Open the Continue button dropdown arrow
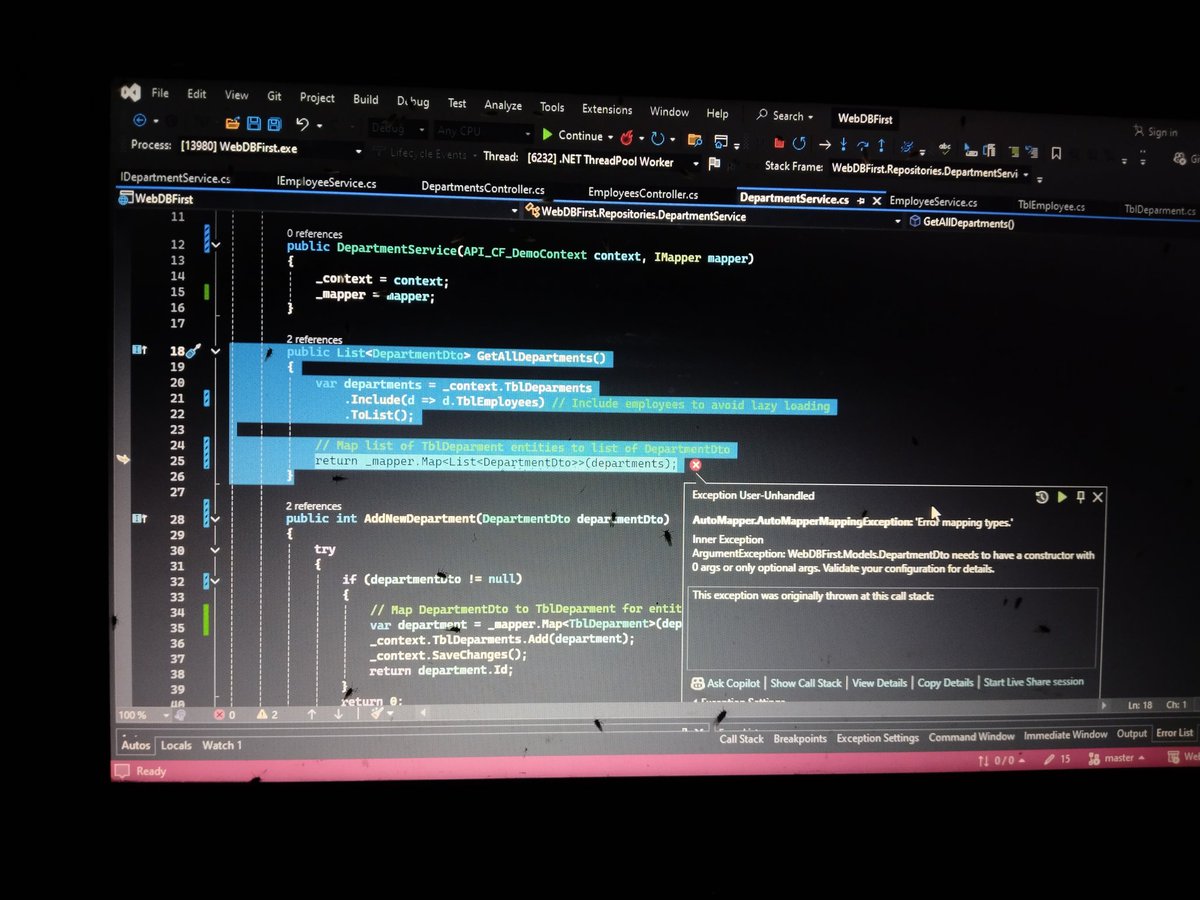 click(610, 136)
